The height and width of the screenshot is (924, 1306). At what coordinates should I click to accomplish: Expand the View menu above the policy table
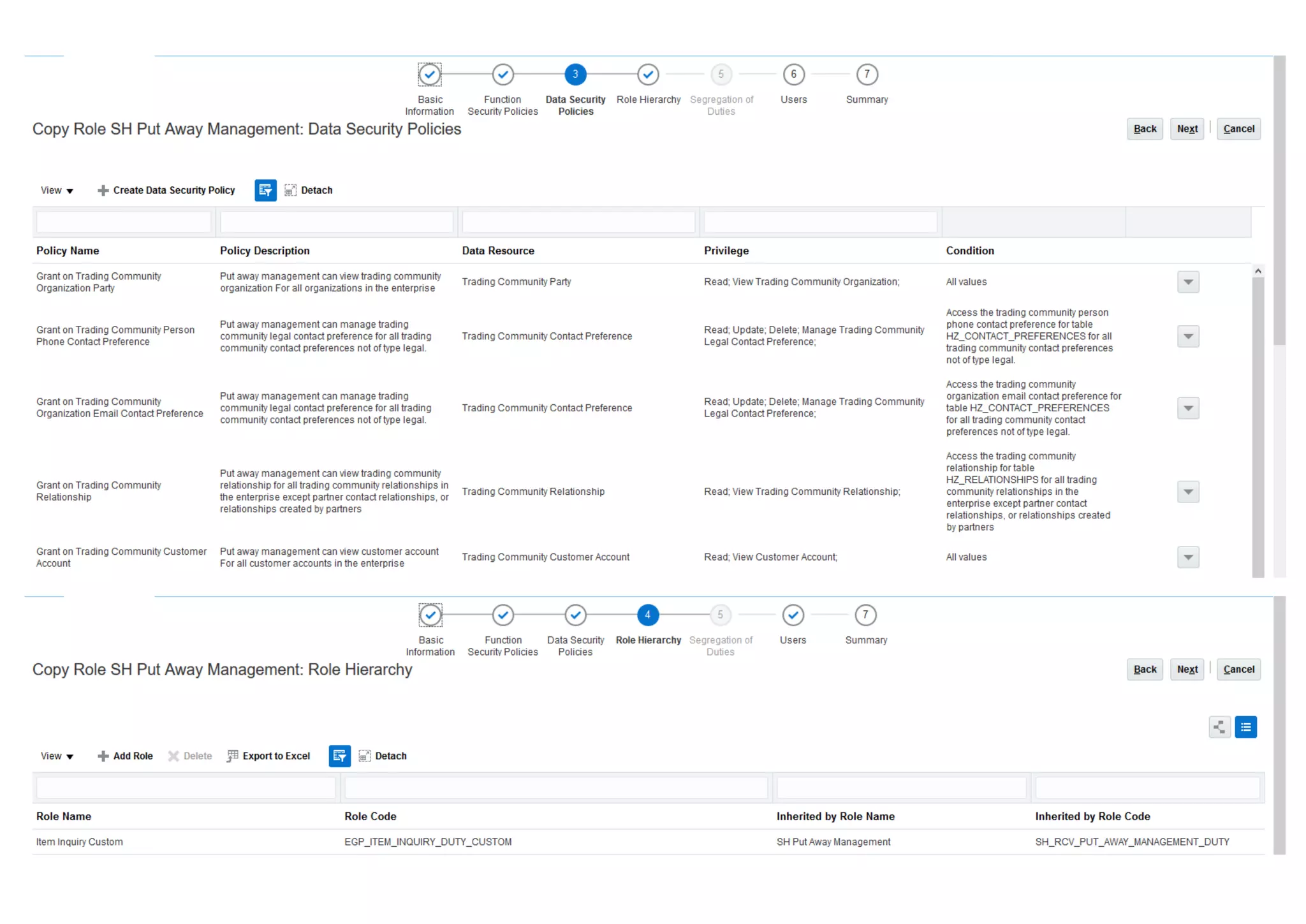57,190
